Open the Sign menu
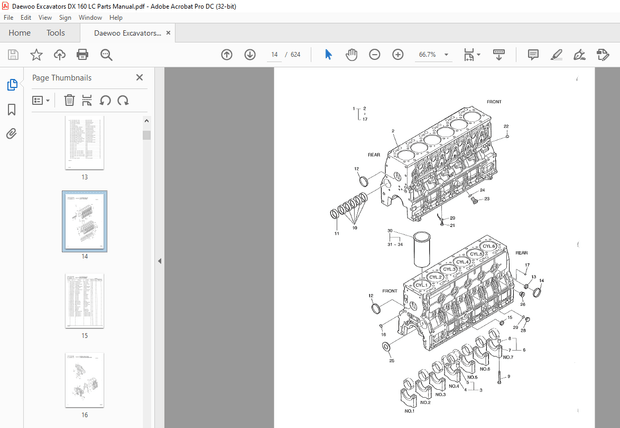Image resolution: width=620 pixels, height=428 pixels. pos(65,17)
